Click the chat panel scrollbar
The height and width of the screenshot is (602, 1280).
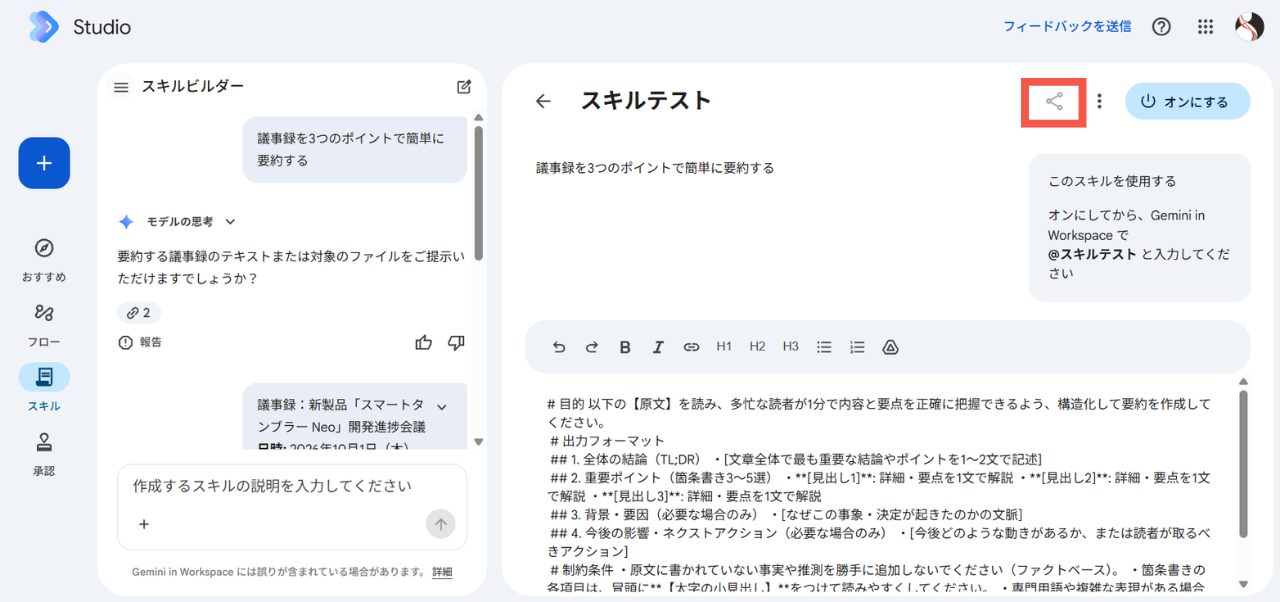click(x=478, y=192)
